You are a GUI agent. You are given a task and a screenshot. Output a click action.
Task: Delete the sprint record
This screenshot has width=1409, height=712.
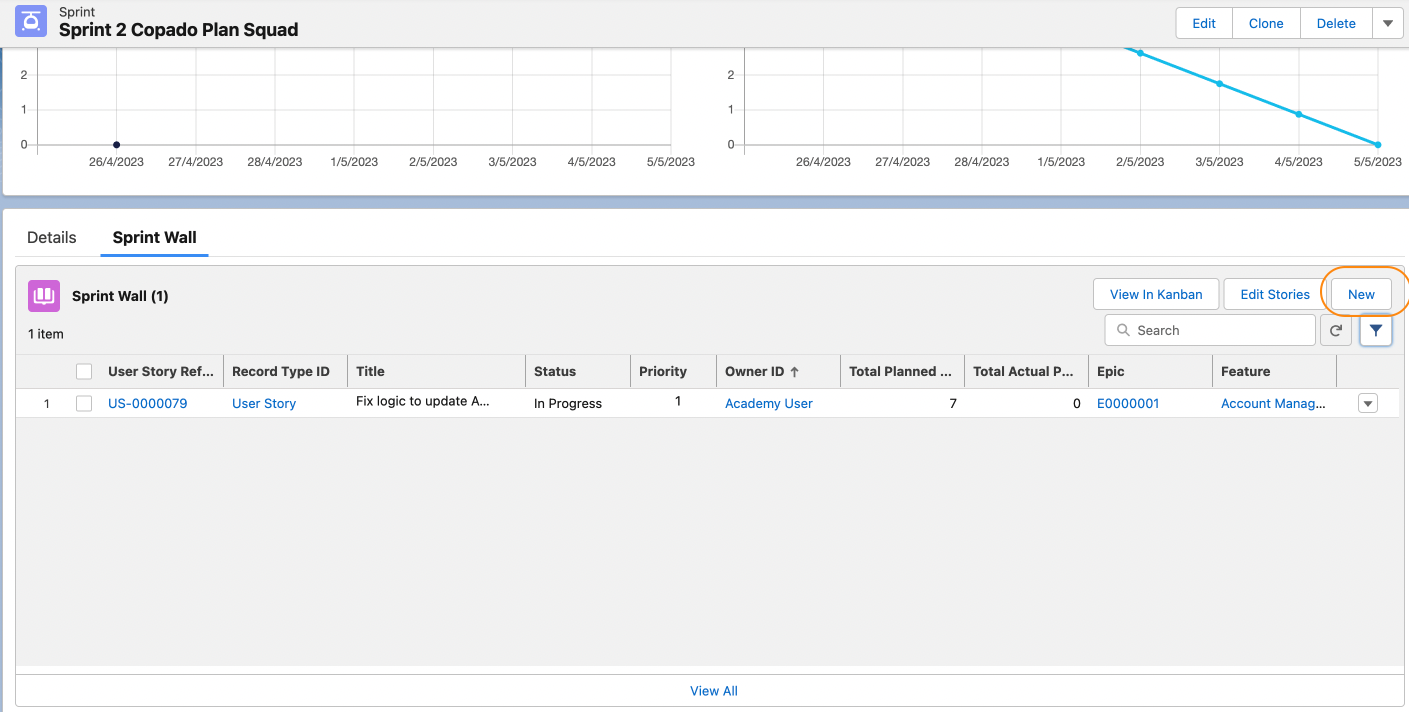coord(1336,23)
